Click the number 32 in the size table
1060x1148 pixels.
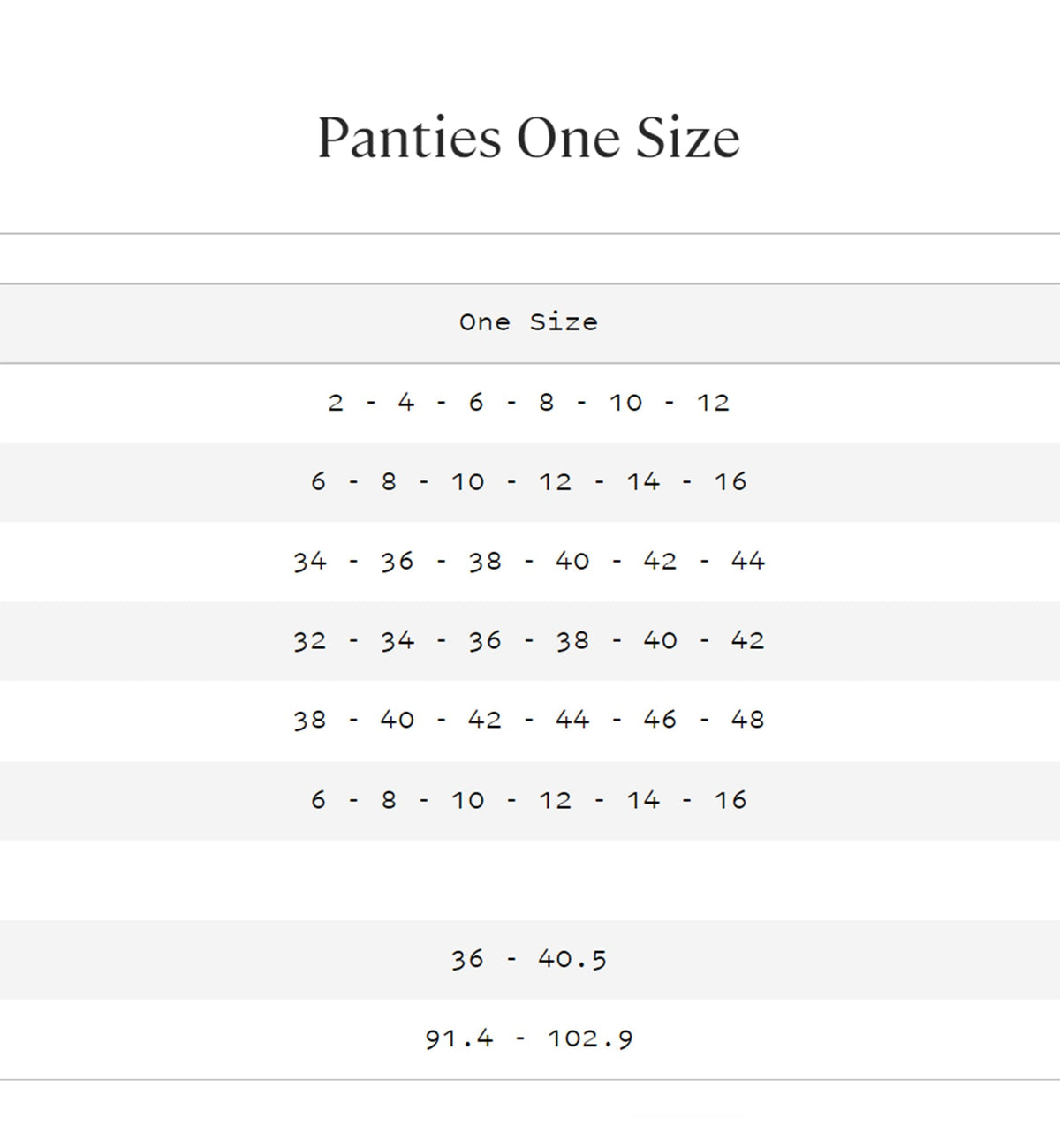click(x=310, y=640)
